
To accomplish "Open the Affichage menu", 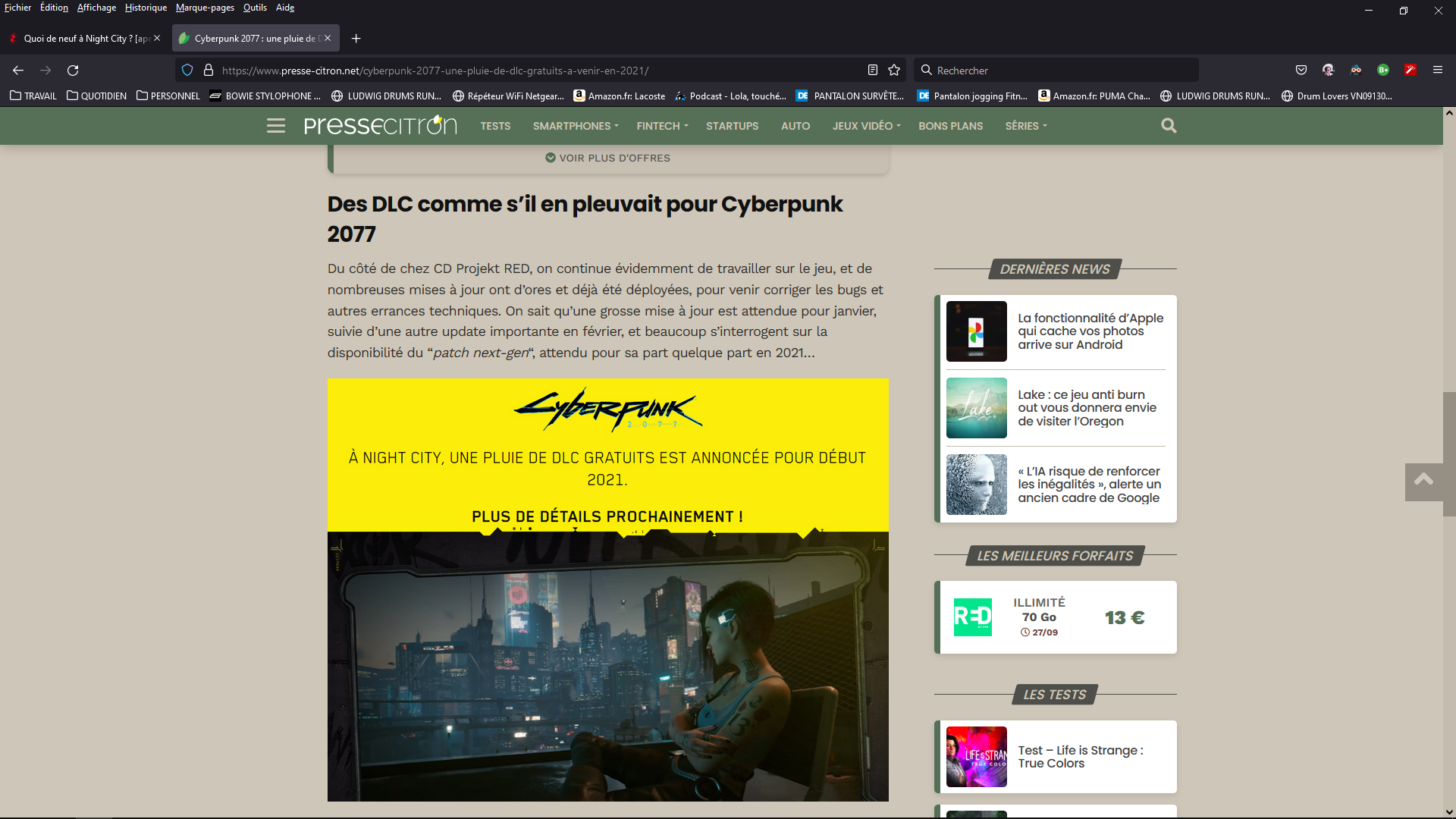I will pos(96,8).
